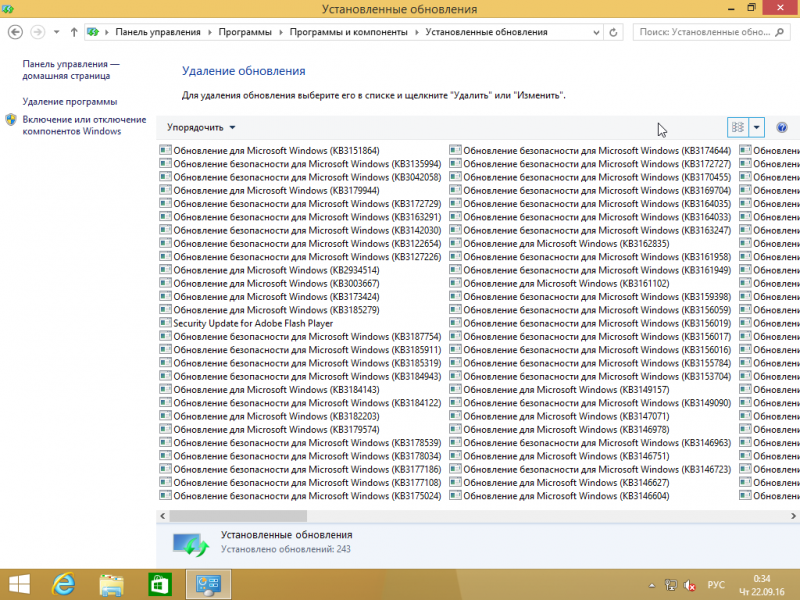The width and height of the screenshot is (800, 600).
Task: Select update KB2934514
Action: point(269,270)
